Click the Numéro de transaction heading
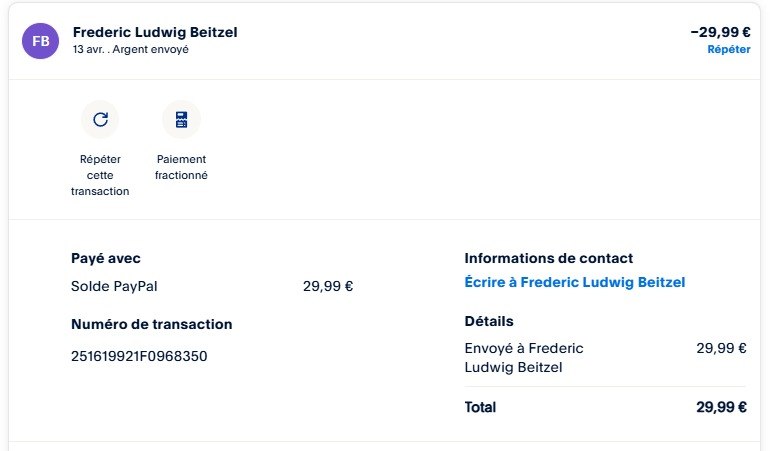 [x=151, y=324]
